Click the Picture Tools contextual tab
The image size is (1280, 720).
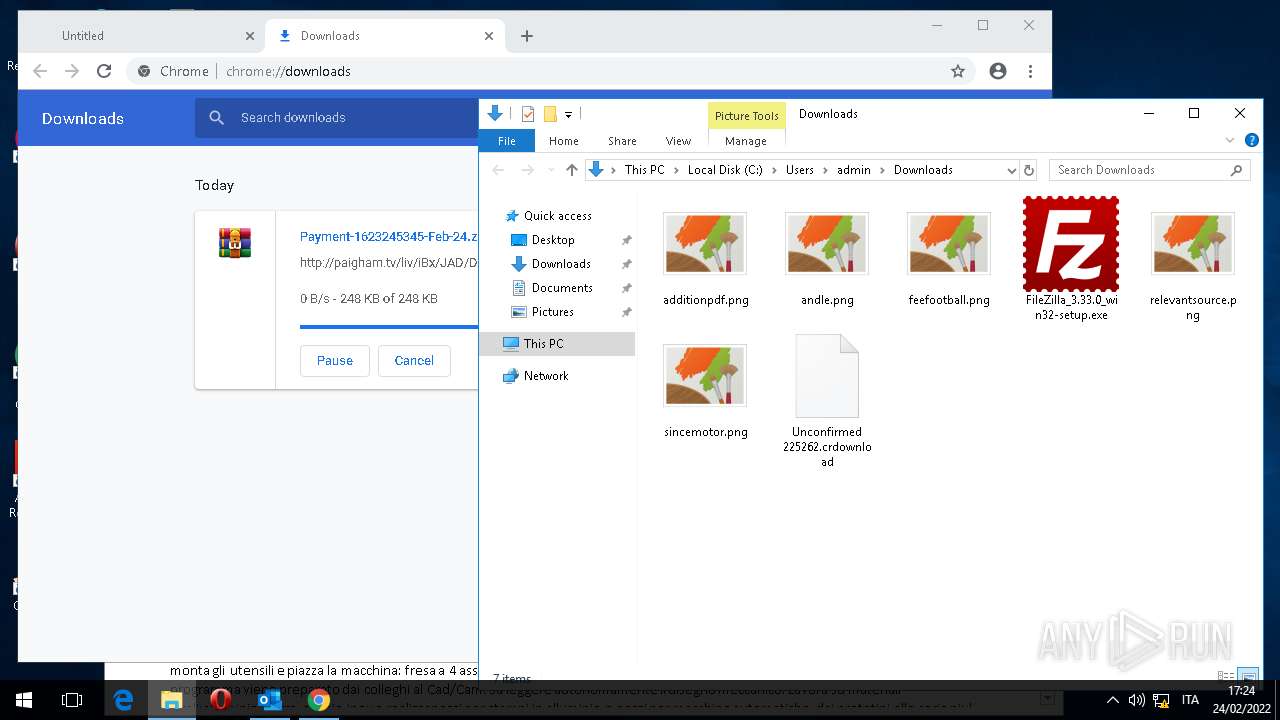pyautogui.click(x=746, y=116)
